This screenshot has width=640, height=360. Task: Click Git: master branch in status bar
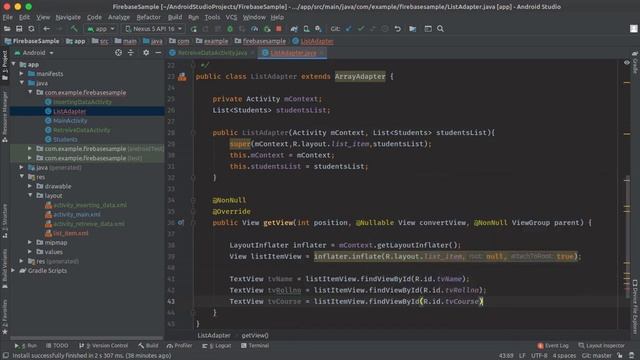pos(596,356)
